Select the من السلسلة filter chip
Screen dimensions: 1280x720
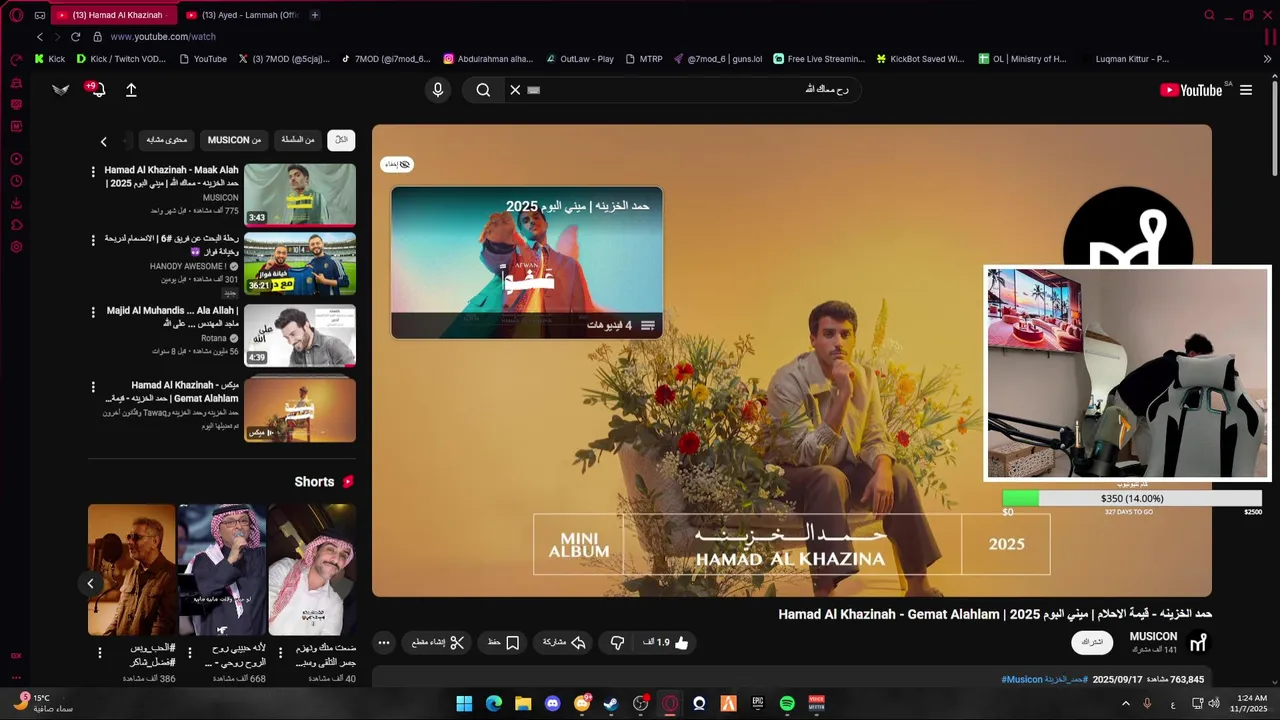click(x=298, y=140)
